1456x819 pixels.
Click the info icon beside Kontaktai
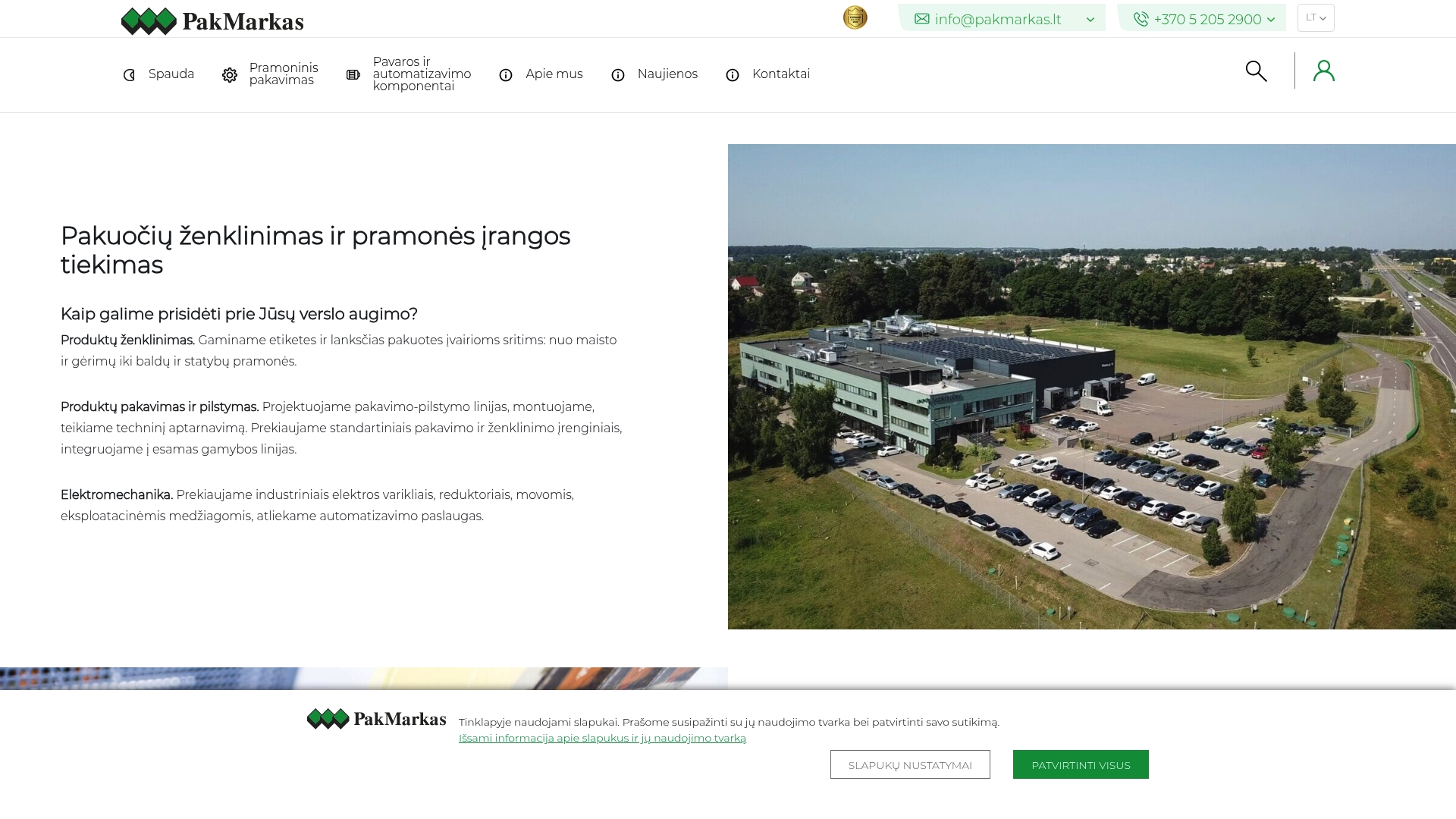coord(732,74)
